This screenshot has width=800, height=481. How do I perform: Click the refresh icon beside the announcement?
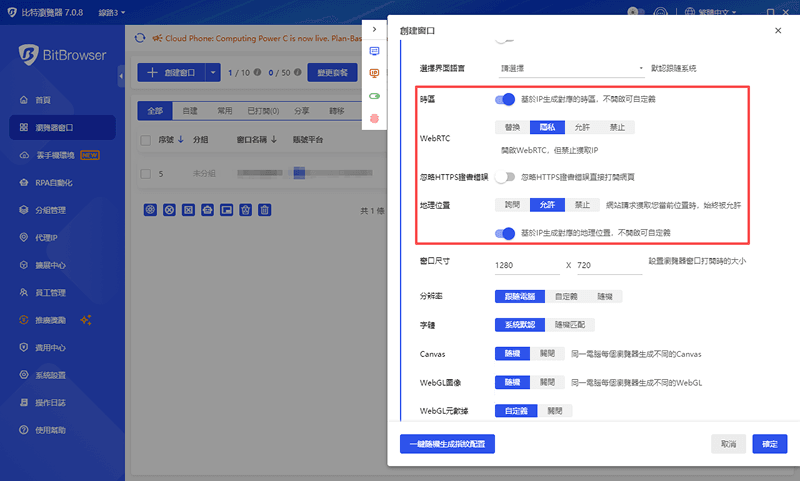(x=140, y=39)
